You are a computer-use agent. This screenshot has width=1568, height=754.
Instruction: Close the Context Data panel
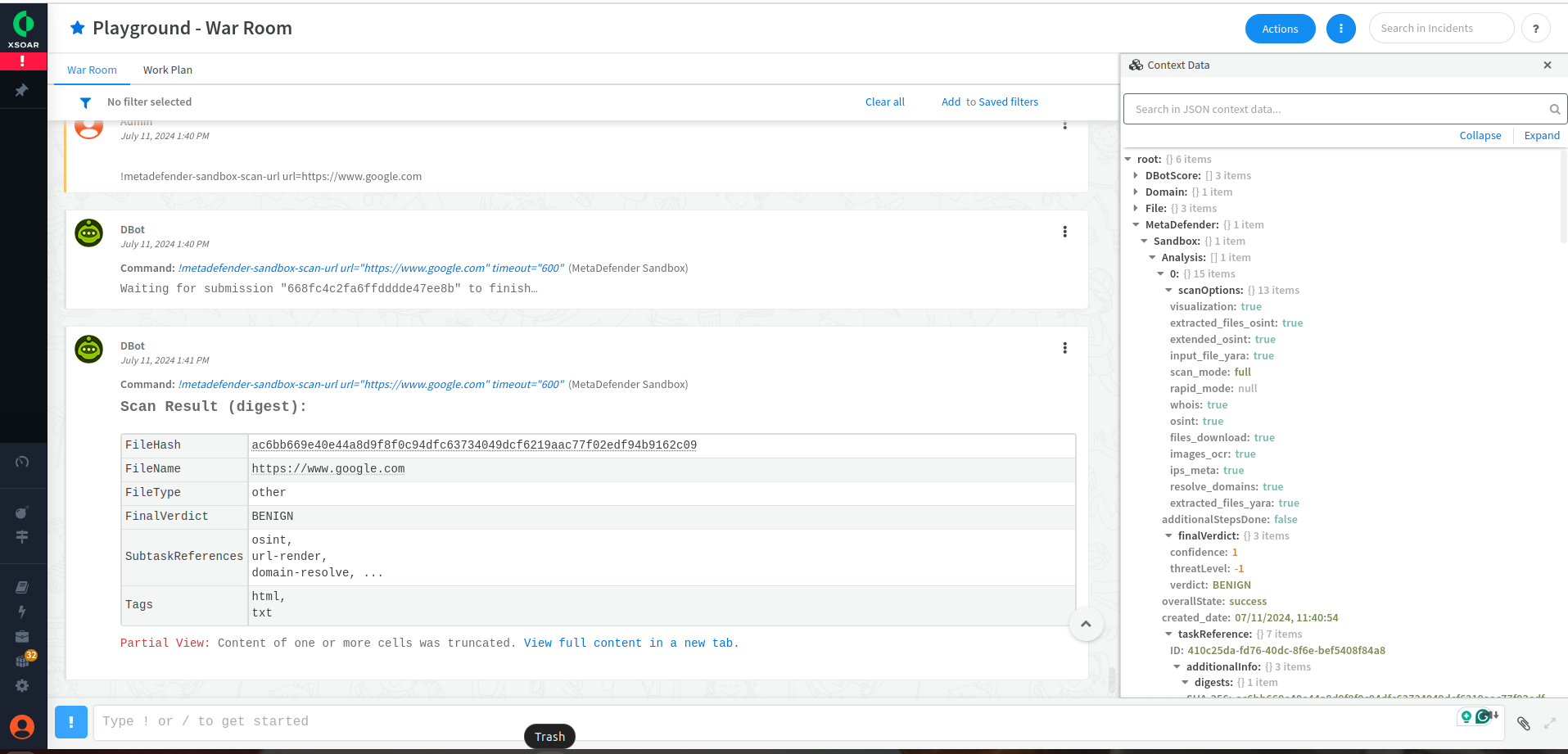pos(1548,65)
